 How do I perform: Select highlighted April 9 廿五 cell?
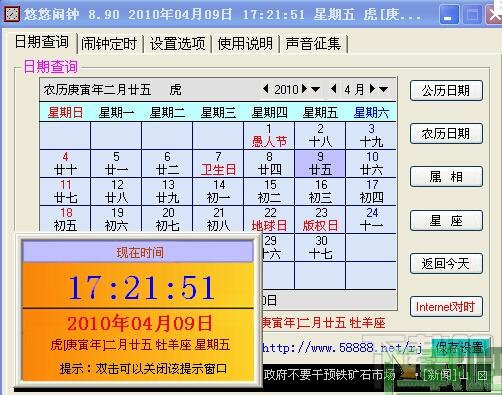(320, 163)
